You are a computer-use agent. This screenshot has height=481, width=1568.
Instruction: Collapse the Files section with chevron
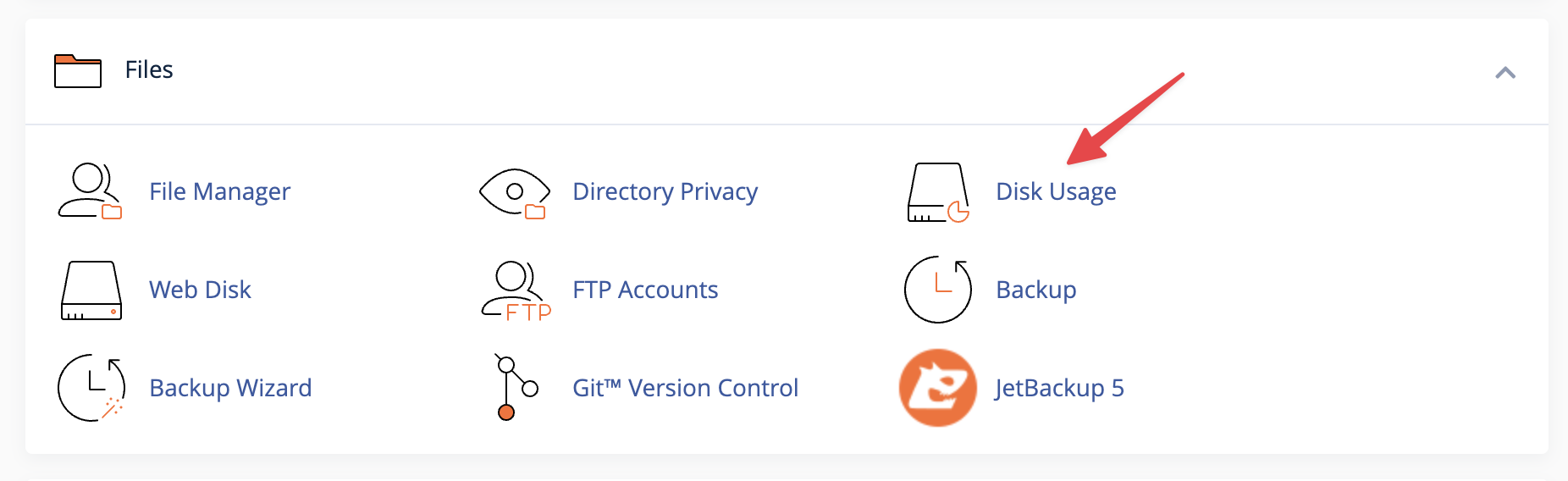tap(1505, 73)
